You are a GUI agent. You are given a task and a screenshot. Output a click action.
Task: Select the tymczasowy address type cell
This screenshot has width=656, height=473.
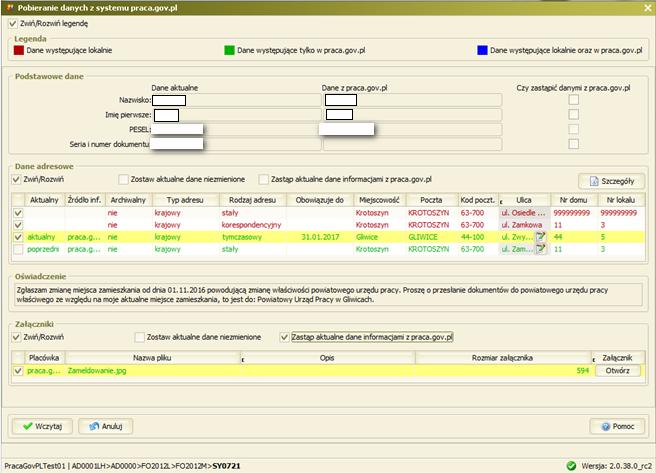252,237
